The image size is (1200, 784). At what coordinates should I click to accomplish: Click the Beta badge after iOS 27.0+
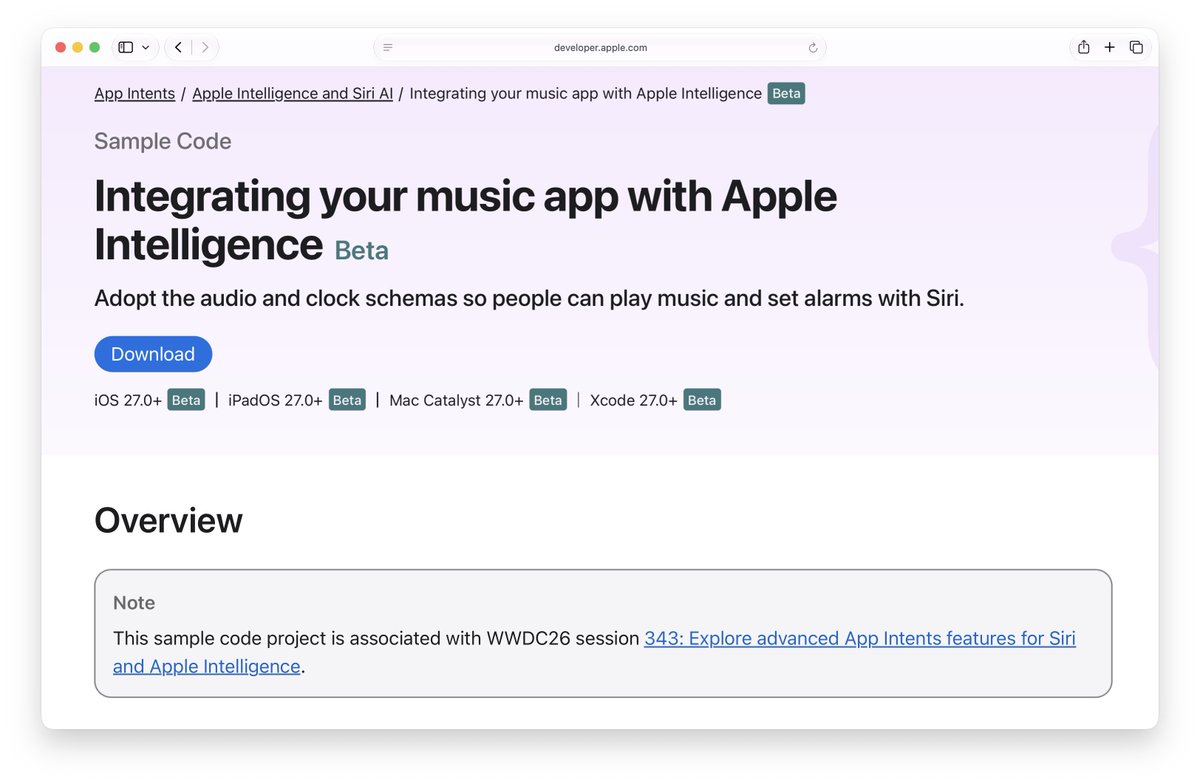pos(186,400)
